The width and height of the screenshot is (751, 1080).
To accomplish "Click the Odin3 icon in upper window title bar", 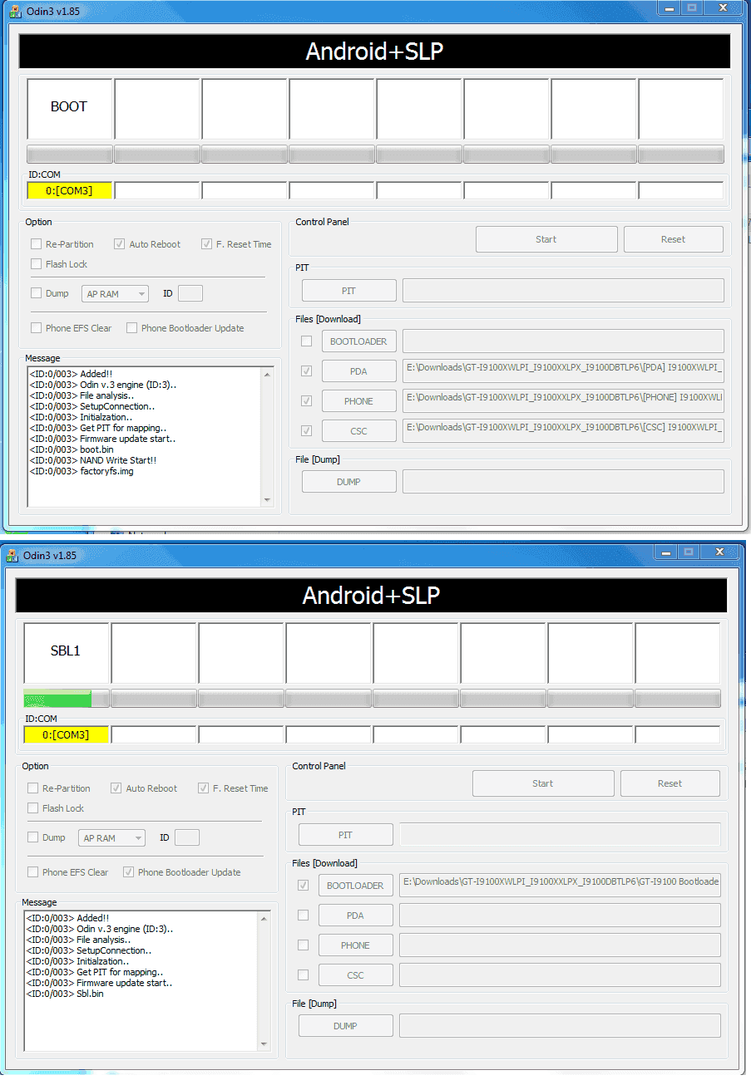I will pyautogui.click(x=14, y=11).
